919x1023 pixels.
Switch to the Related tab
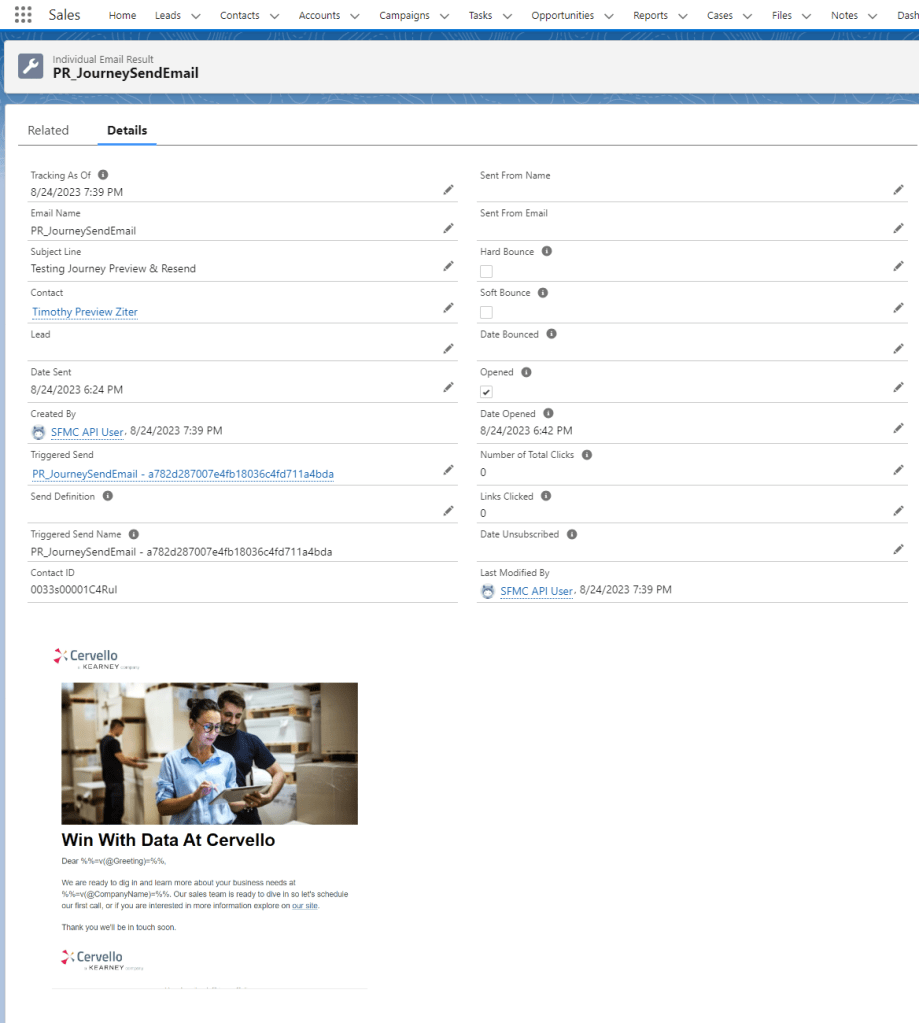(x=48, y=130)
